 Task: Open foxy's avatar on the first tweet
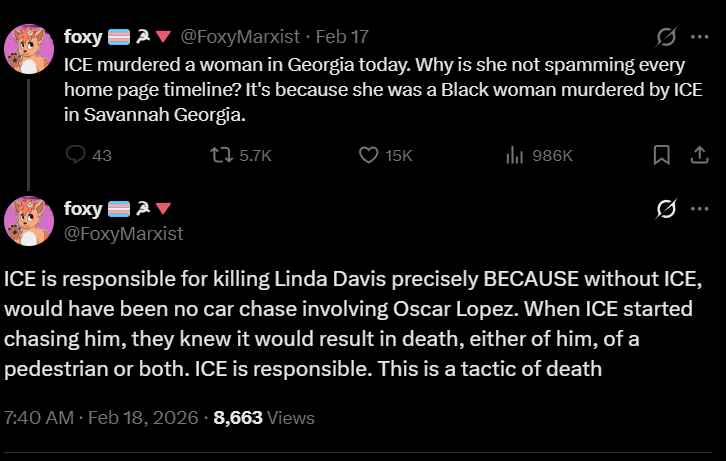[29, 49]
